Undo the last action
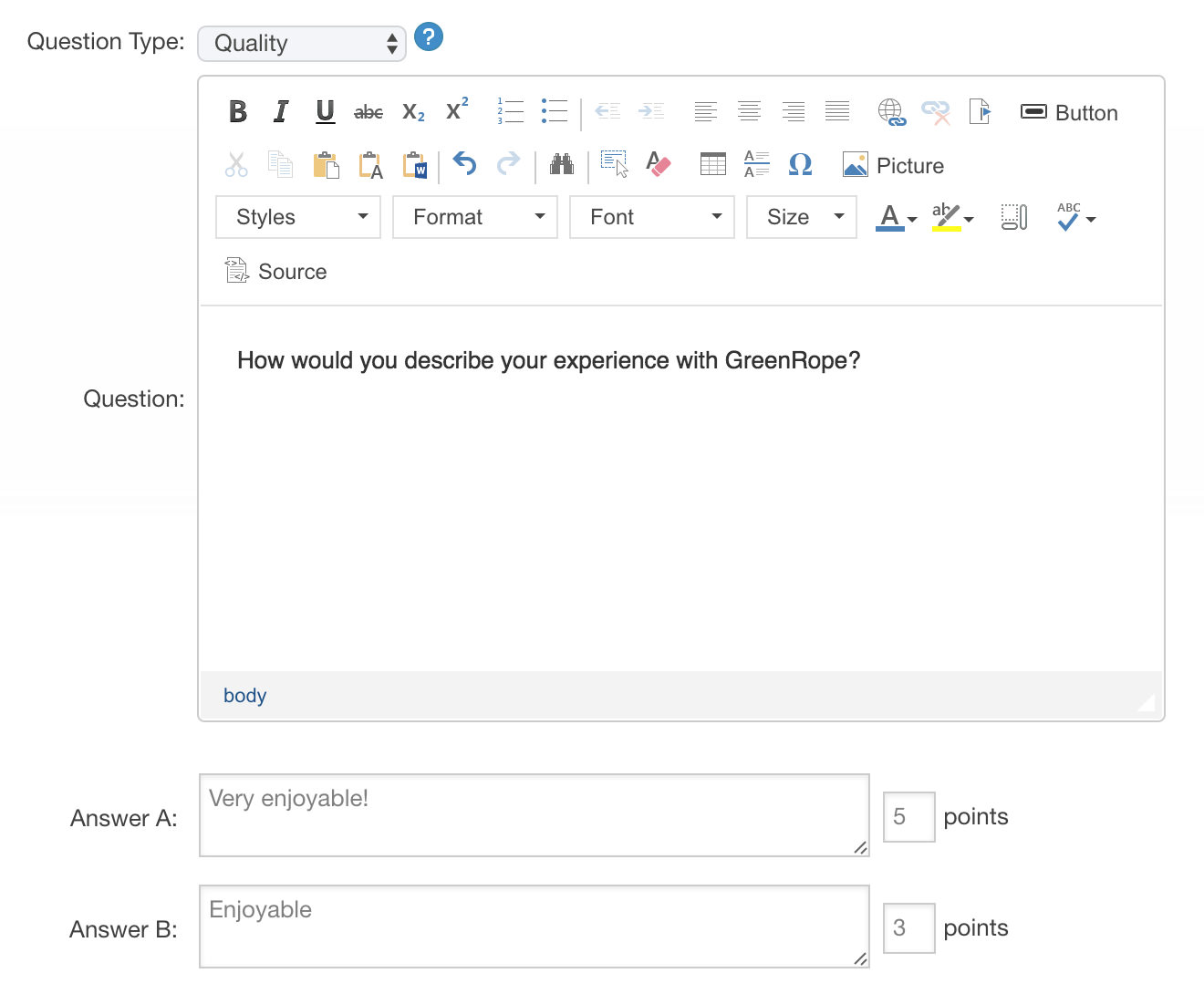The height and width of the screenshot is (994, 1204). pos(464,164)
